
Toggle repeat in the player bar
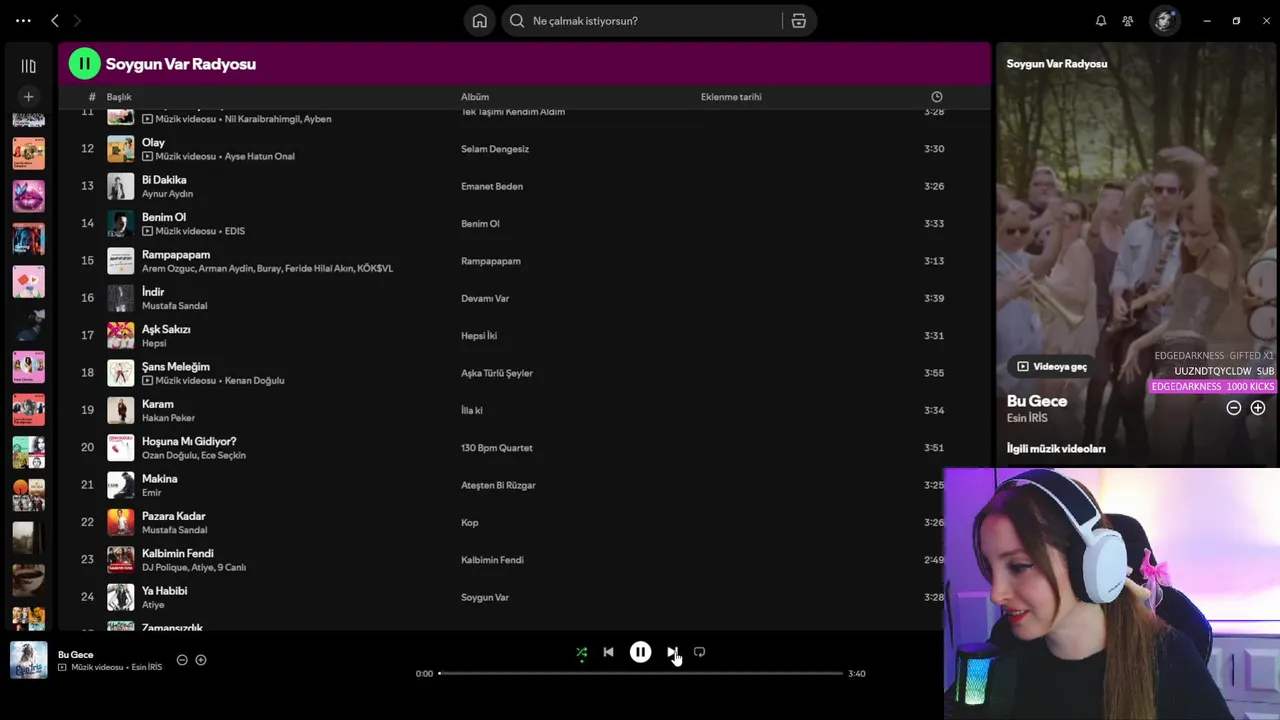click(699, 653)
